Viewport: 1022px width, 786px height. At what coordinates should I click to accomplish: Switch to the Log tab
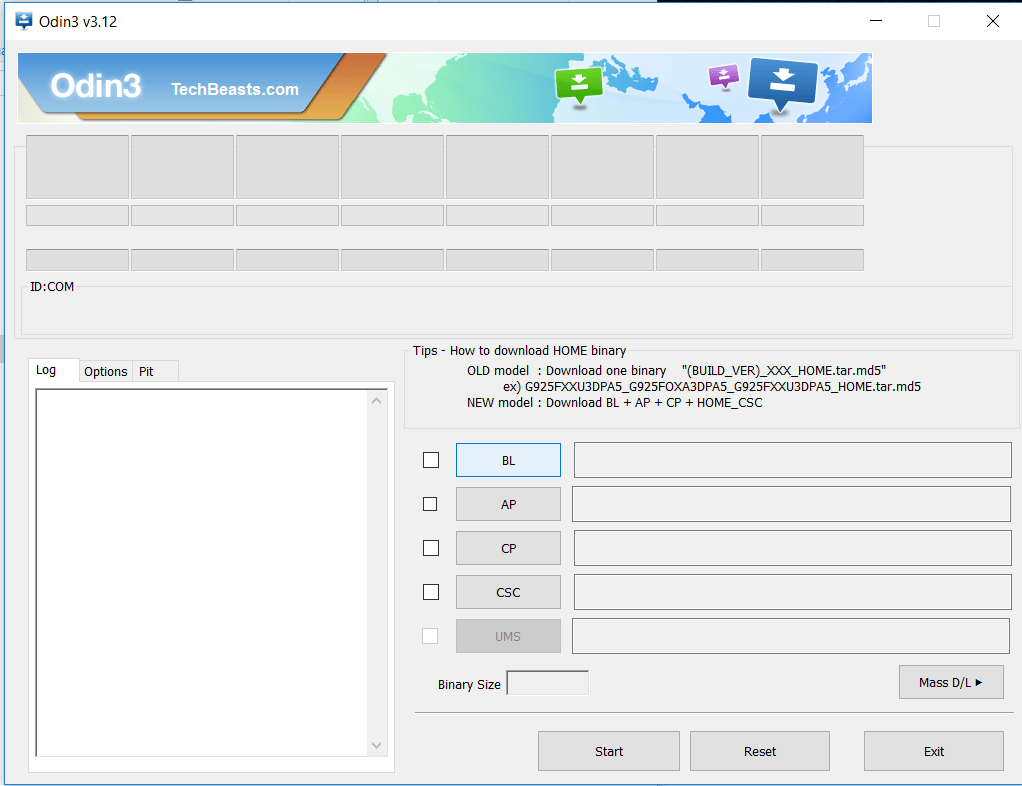pyautogui.click(x=53, y=370)
